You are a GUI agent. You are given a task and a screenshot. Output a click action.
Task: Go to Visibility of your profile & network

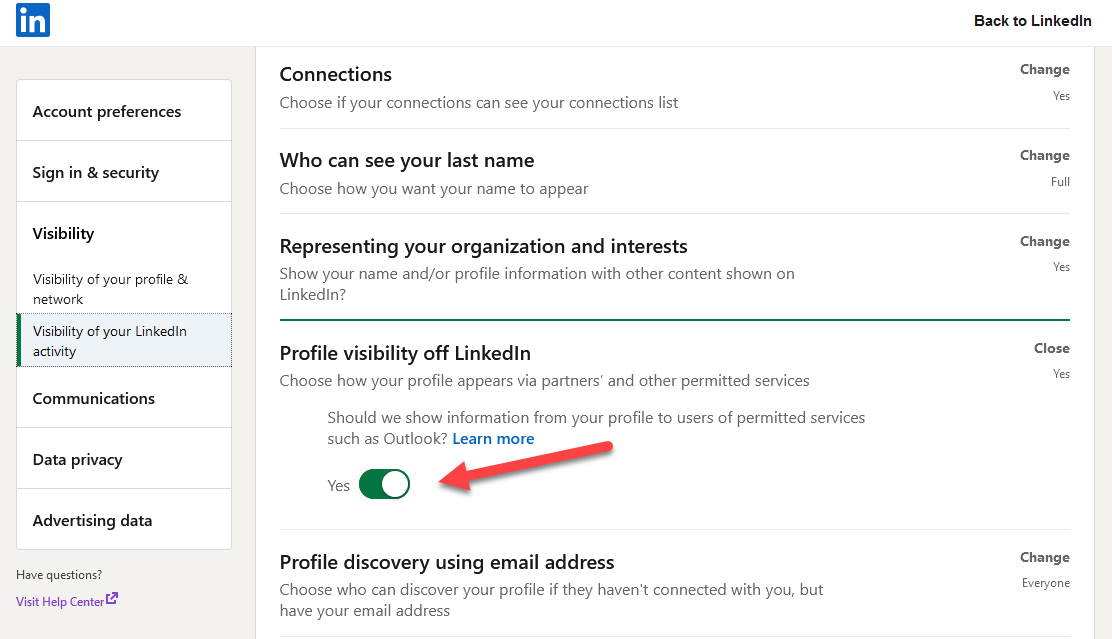click(x=110, y=289)
